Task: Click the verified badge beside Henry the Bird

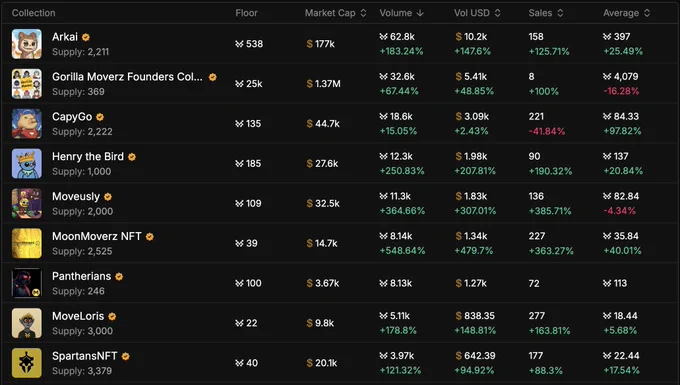Action: point(132,157)
